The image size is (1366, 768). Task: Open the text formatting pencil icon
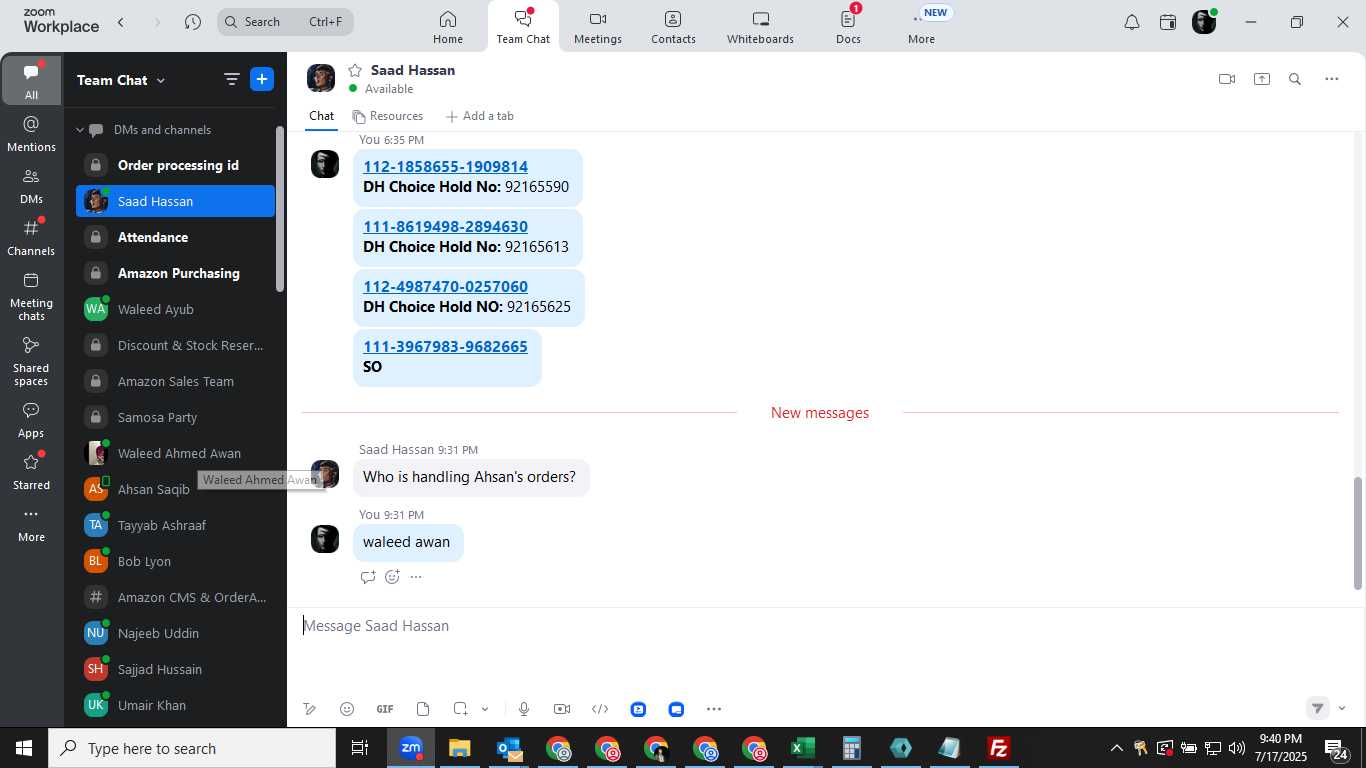tap(310, 709)
